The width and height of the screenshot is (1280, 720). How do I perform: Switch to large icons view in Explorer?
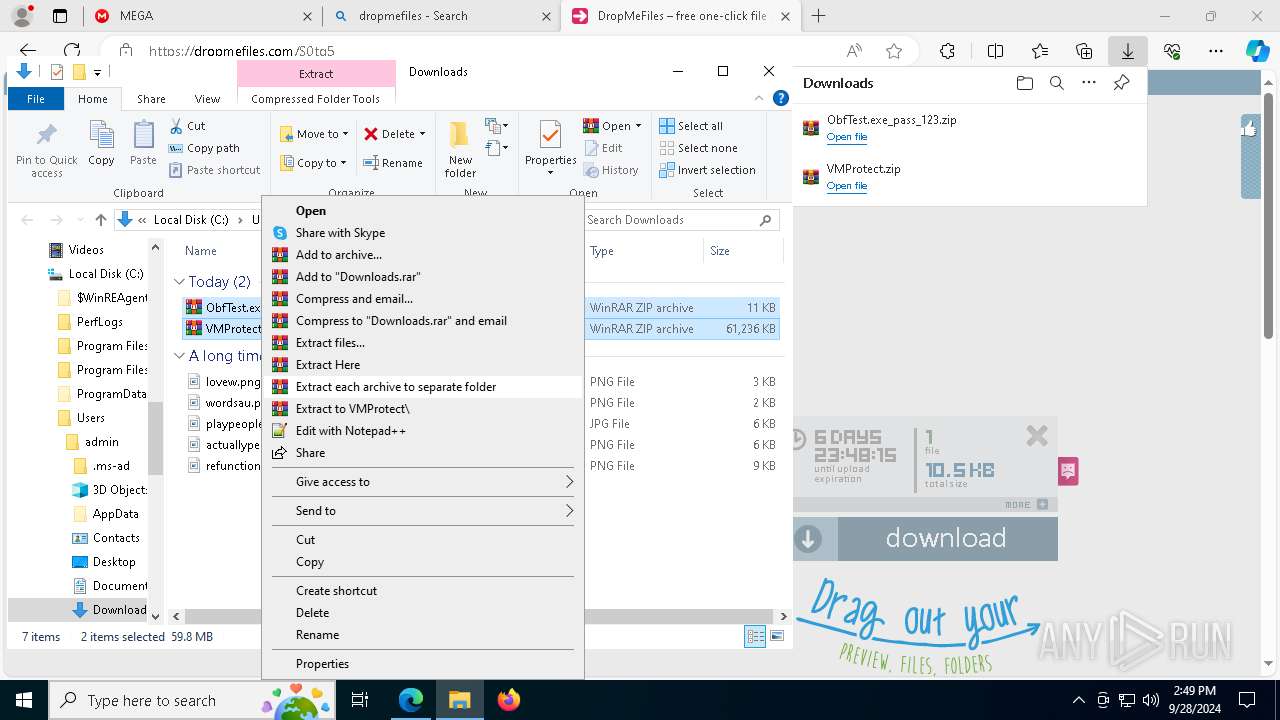tap(777, 636)
